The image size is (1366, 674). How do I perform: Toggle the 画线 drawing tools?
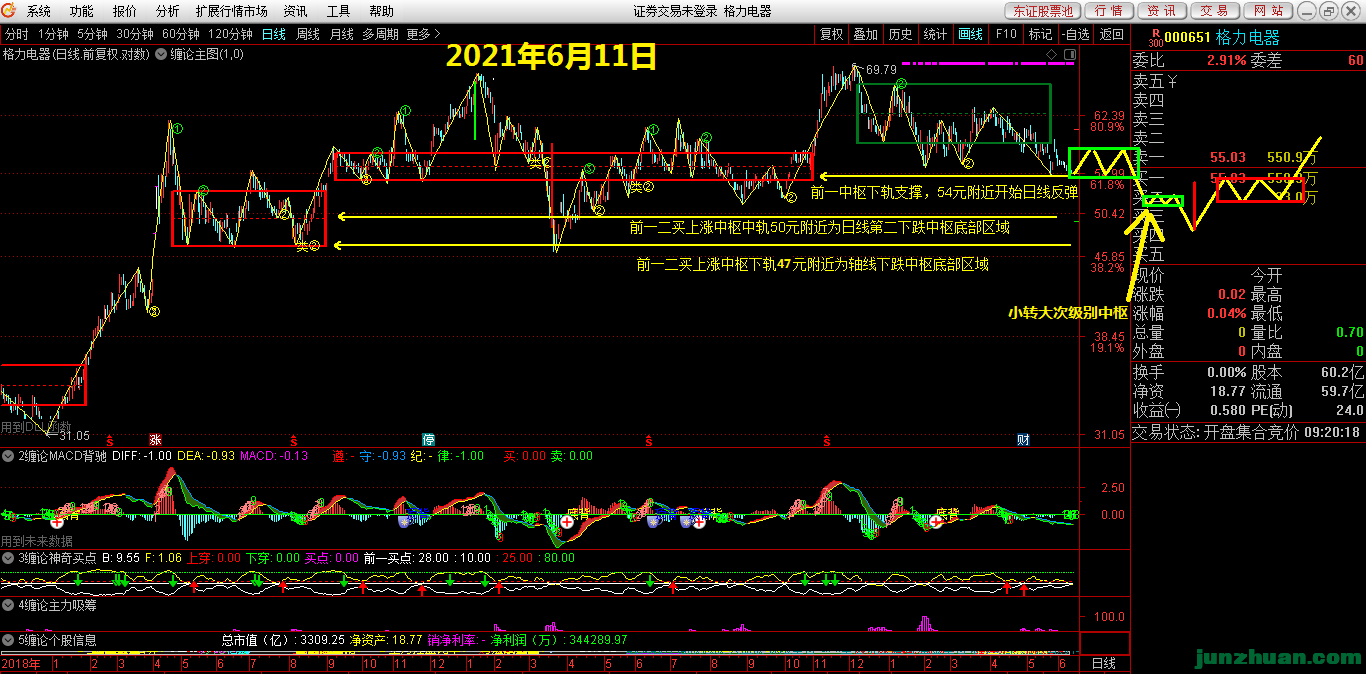tap(971, 34)
